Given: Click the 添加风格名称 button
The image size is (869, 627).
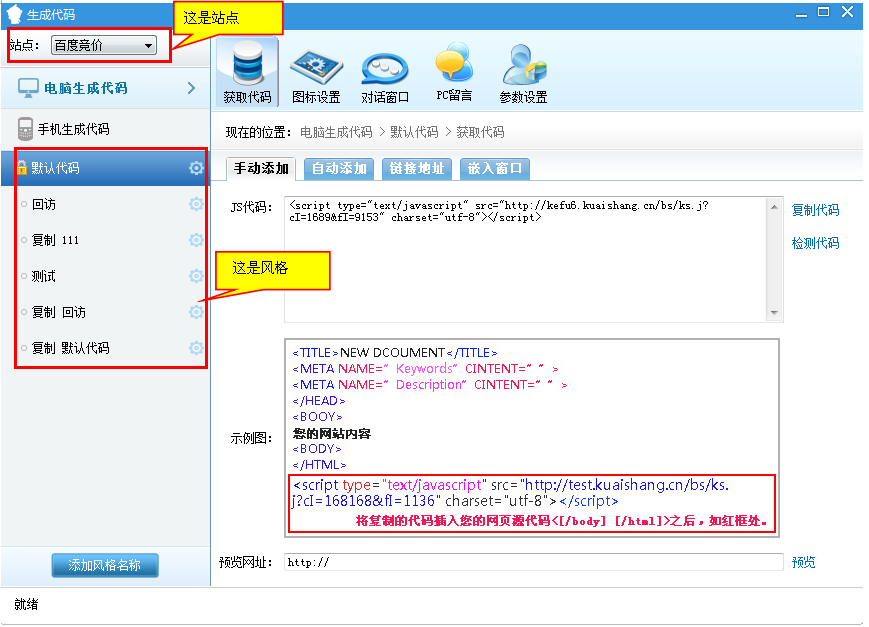Looking at the screenshot, I should tap(104, 565).
